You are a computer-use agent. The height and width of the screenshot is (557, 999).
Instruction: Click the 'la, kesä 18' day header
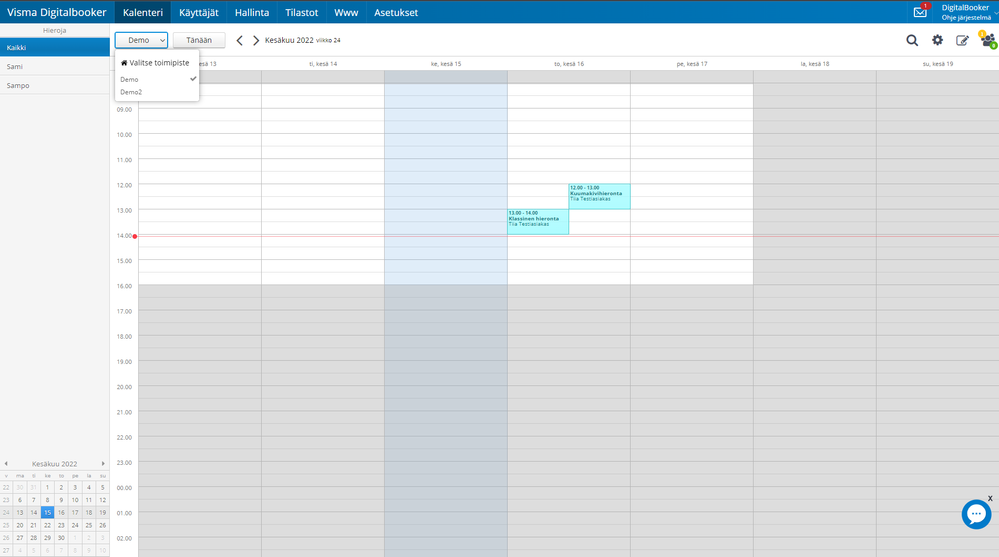815,64
